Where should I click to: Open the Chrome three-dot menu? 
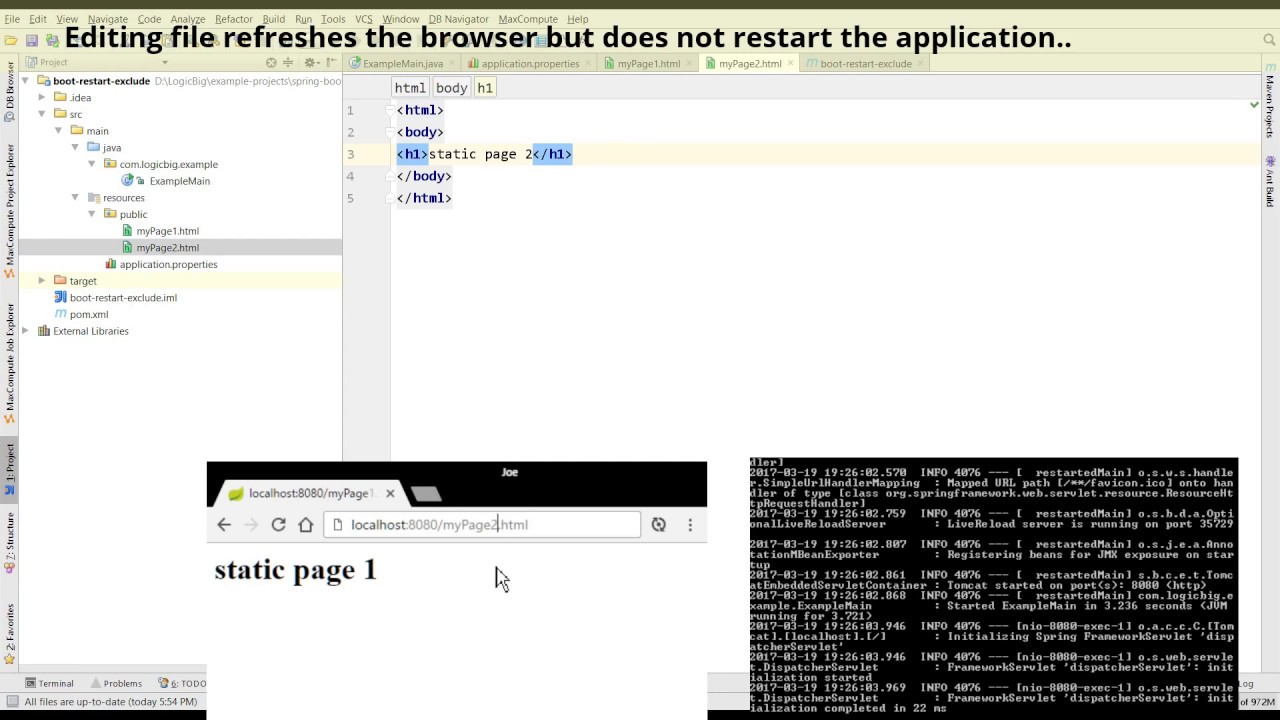(x=690, y=525)
